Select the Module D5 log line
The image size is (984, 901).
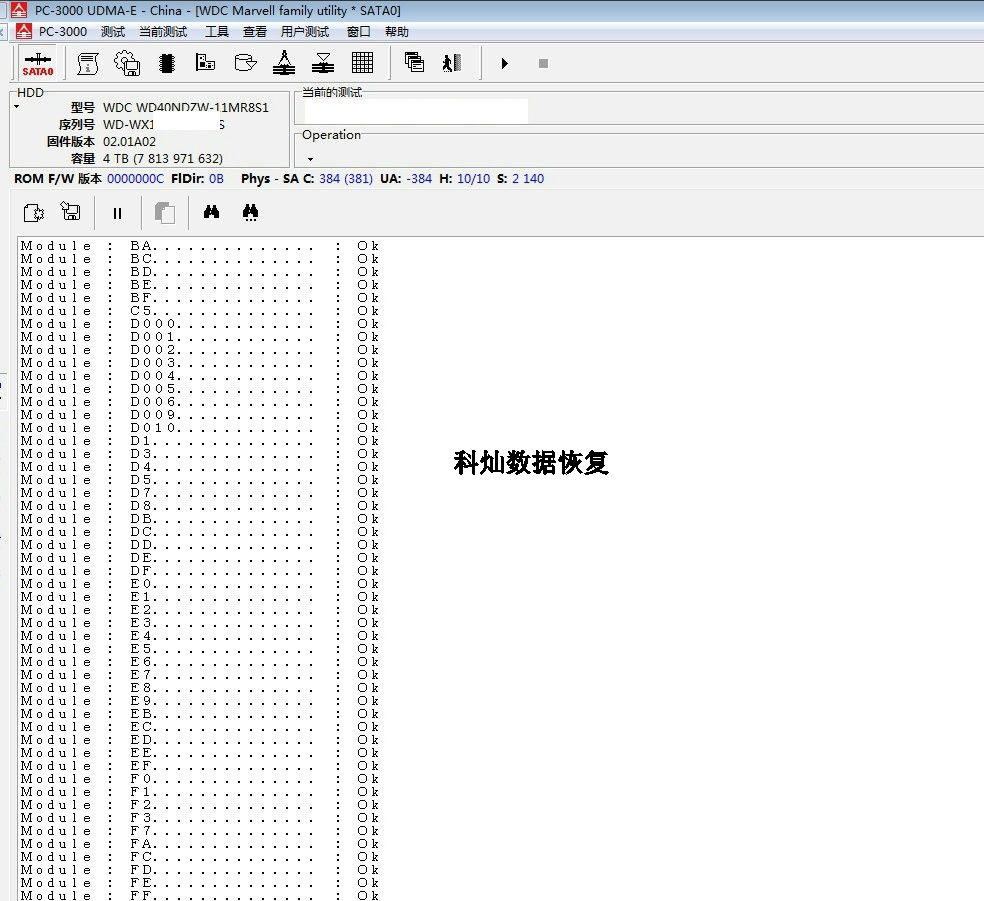click(x=200, y=480)
